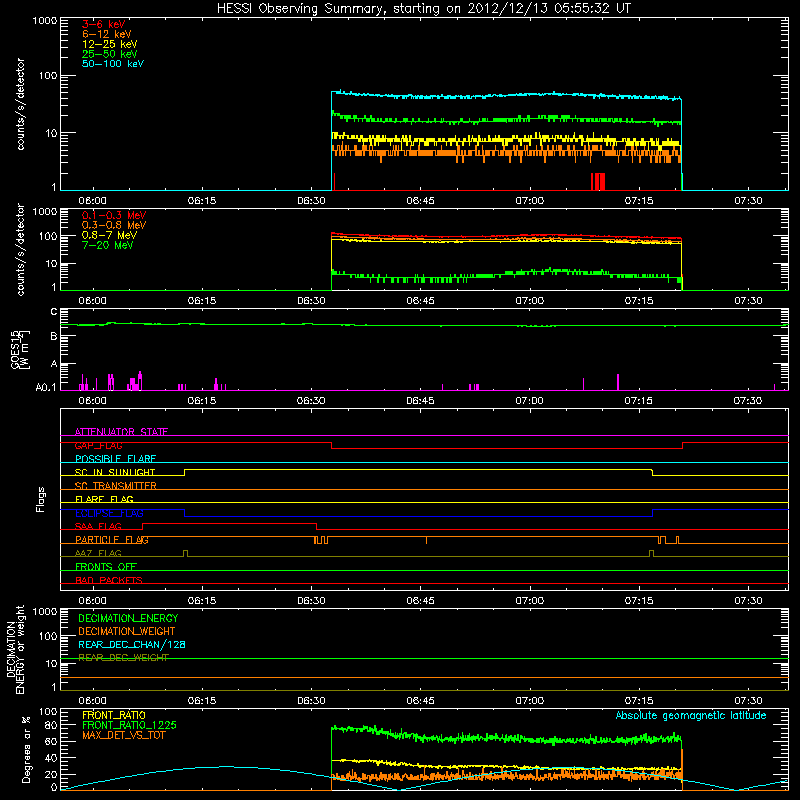
Task: Click the DECIMATION_WEIGHT legend label
Action: tap(127, 631)
